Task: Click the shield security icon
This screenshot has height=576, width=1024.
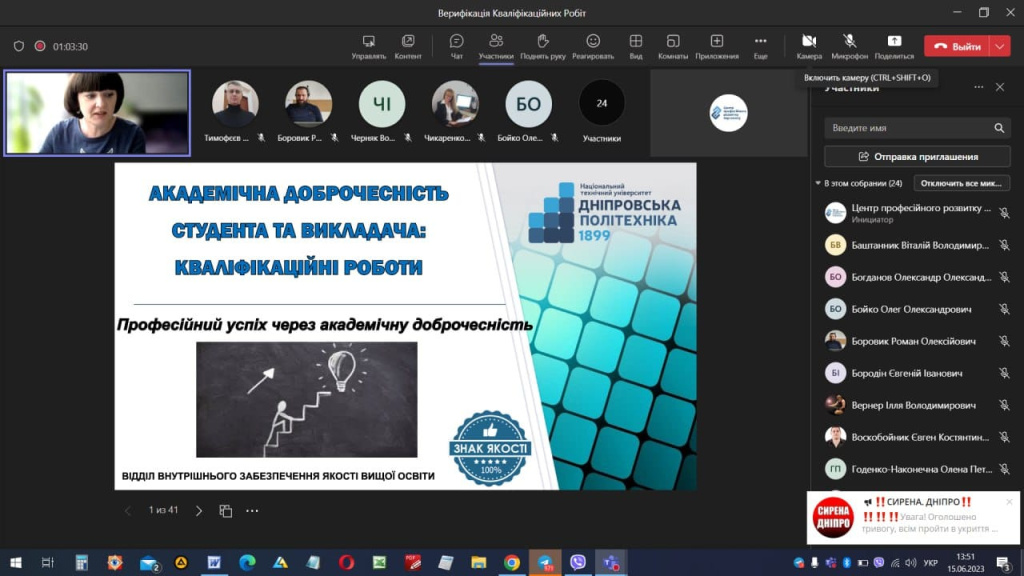Action: (x=19, y=46)
